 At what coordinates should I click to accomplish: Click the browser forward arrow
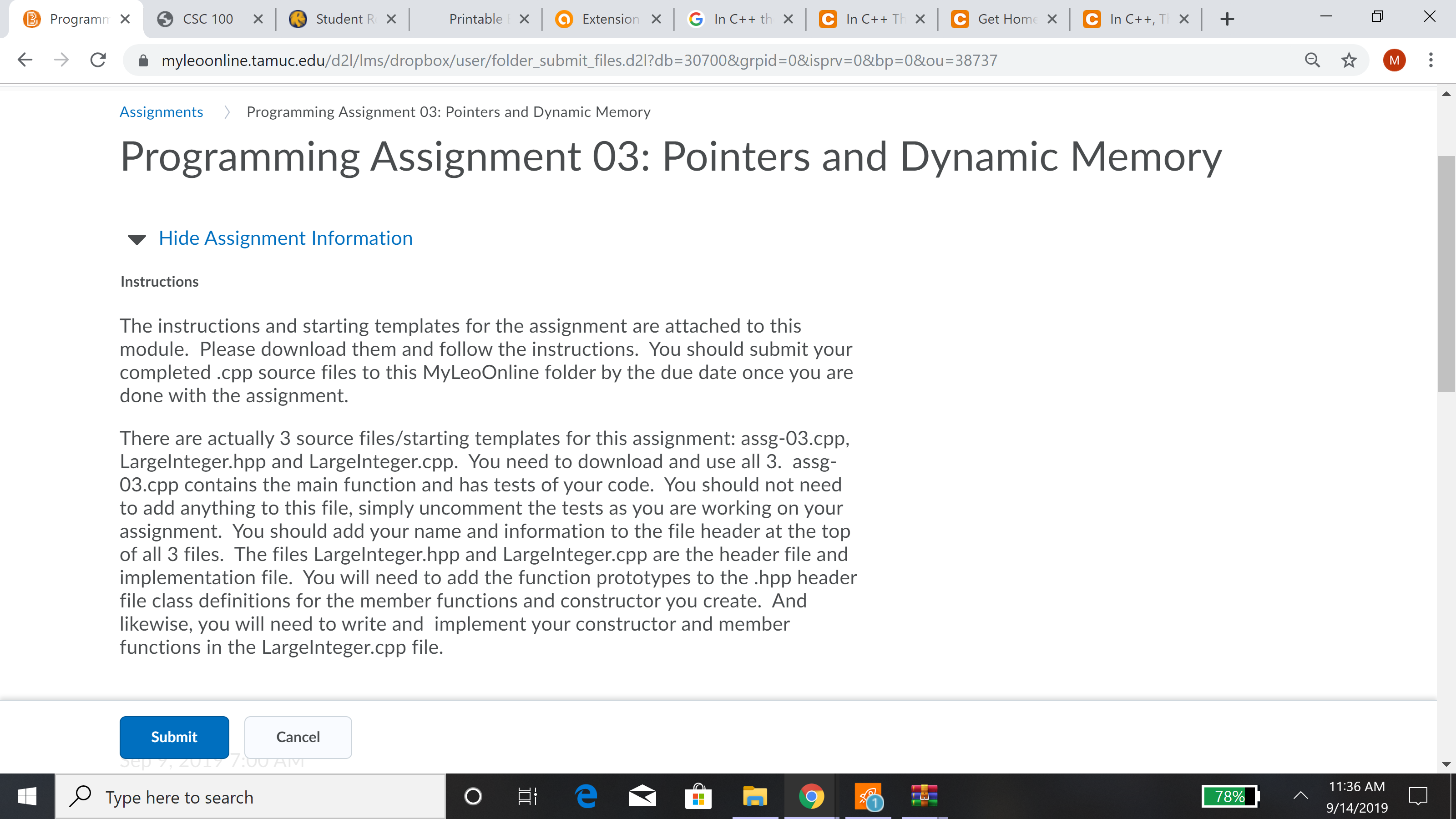coord(61,60)
